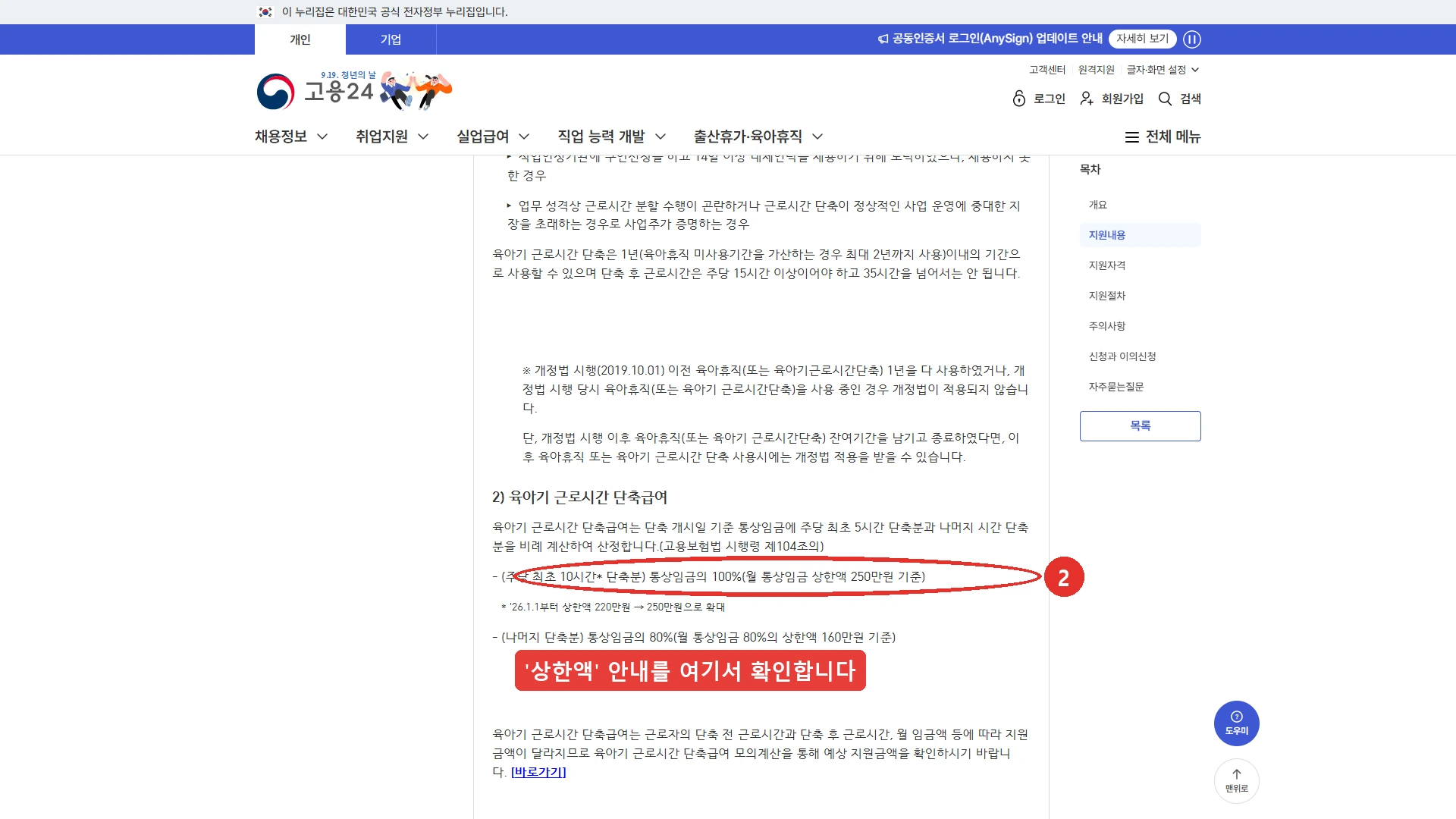The height and width of the screenshot is (819, 1456).
Task: Click the Korean flag icon
Action: [265, 12]
